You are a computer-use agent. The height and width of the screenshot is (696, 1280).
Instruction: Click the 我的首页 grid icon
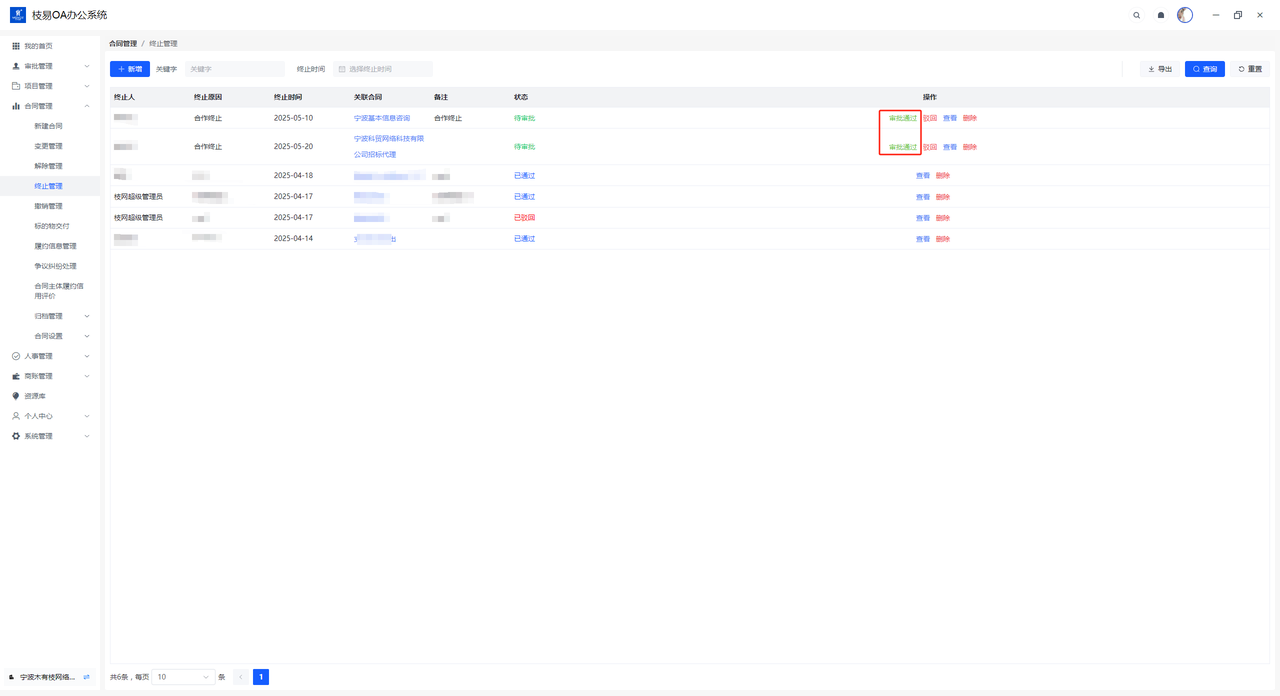coord(16,46)
